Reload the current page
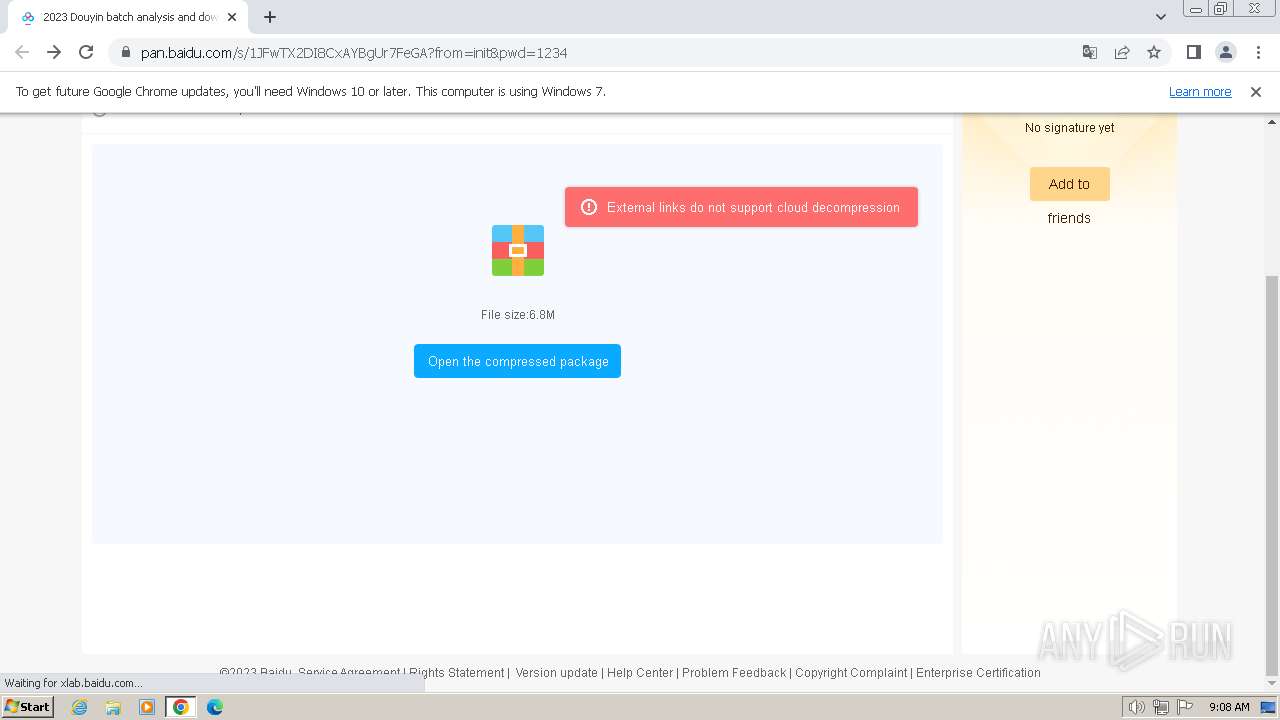Viewport: 1280px width, 720px height. [x=86, y=53]
